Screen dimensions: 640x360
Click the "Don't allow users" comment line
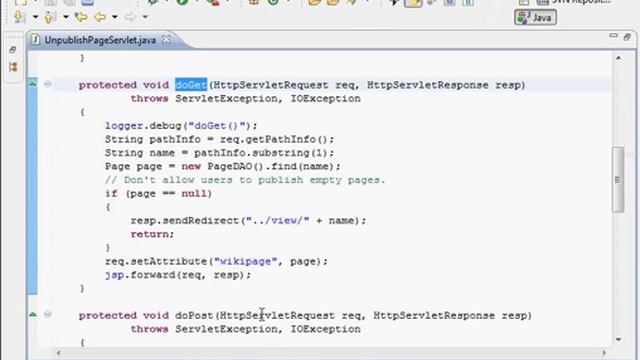pos(245,180)
